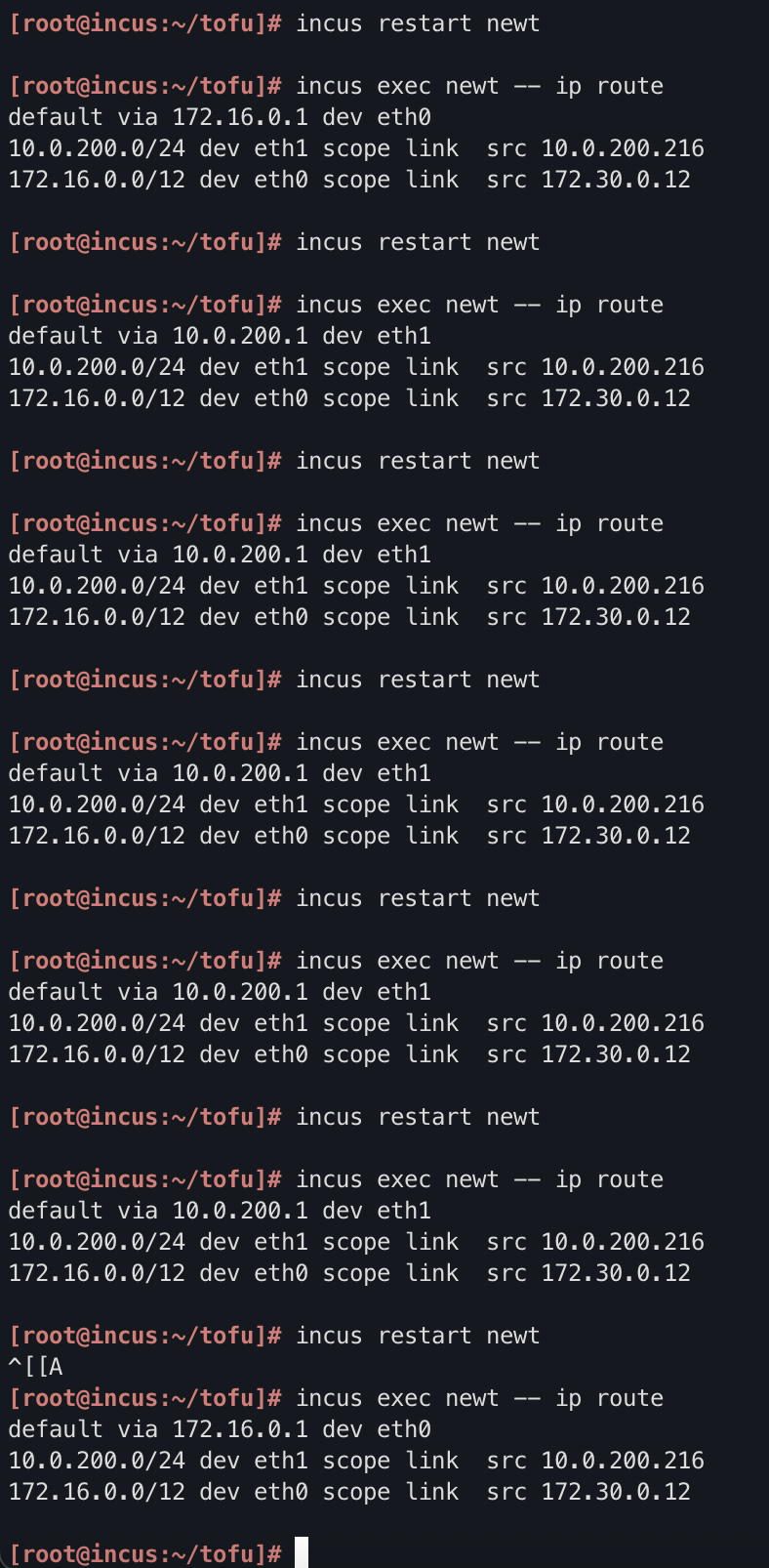Click the "172.16.0.1" gateway in the first default line
The width and height of the screenshot is (769, 1568).
(240, 117)
